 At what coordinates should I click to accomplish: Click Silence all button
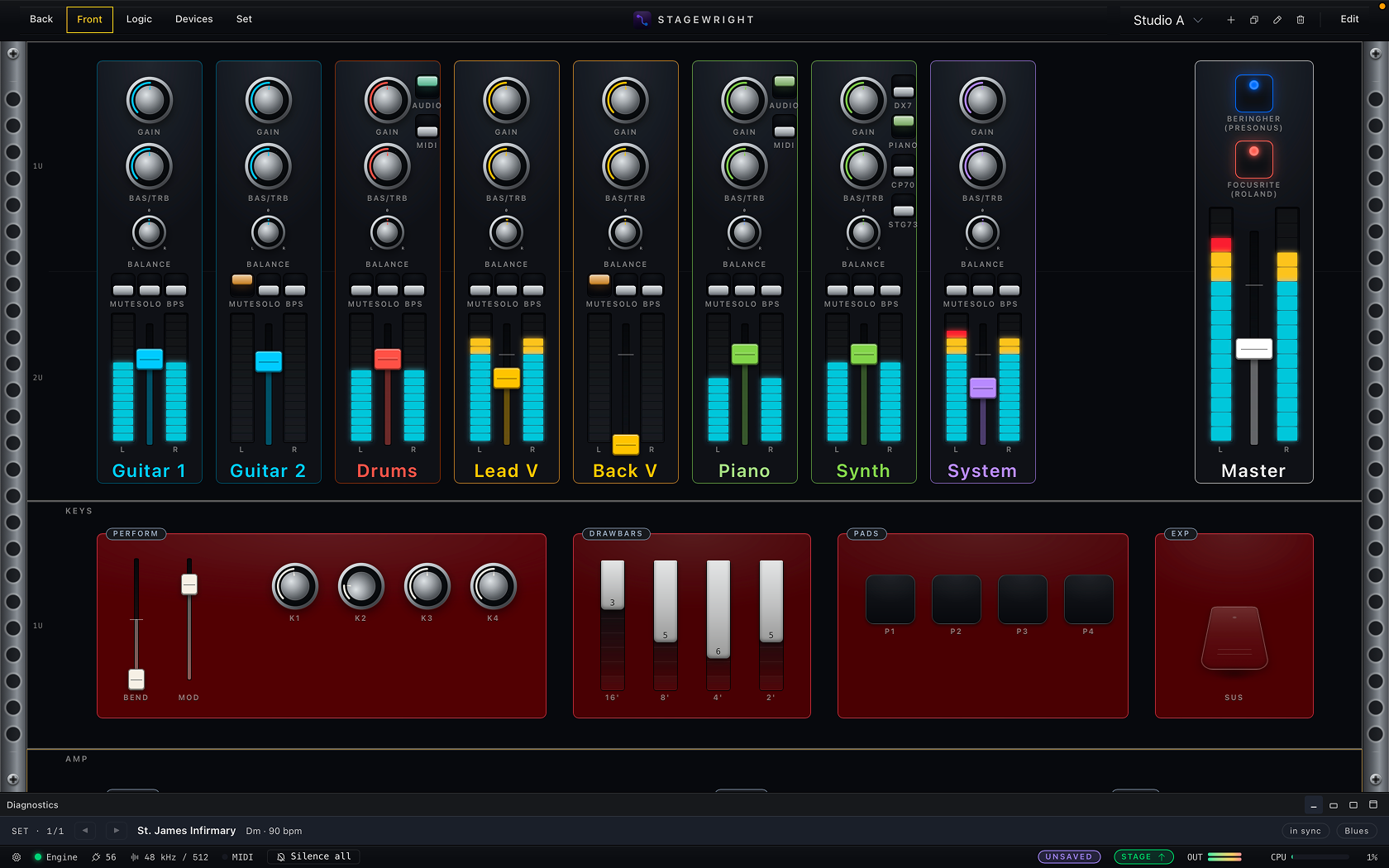coord(313,857)
